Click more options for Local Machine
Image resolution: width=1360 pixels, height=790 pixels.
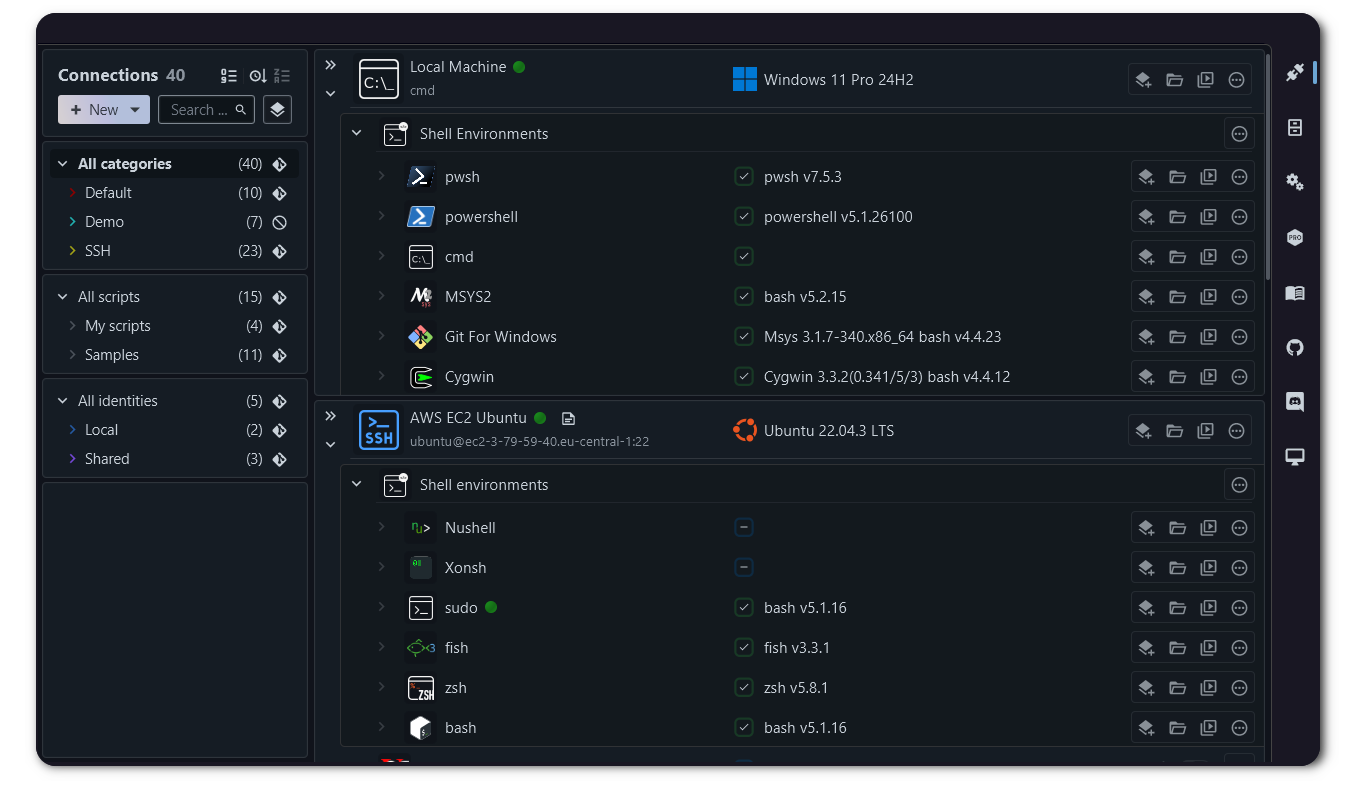pyautogui.click(x=1236, y=80)
